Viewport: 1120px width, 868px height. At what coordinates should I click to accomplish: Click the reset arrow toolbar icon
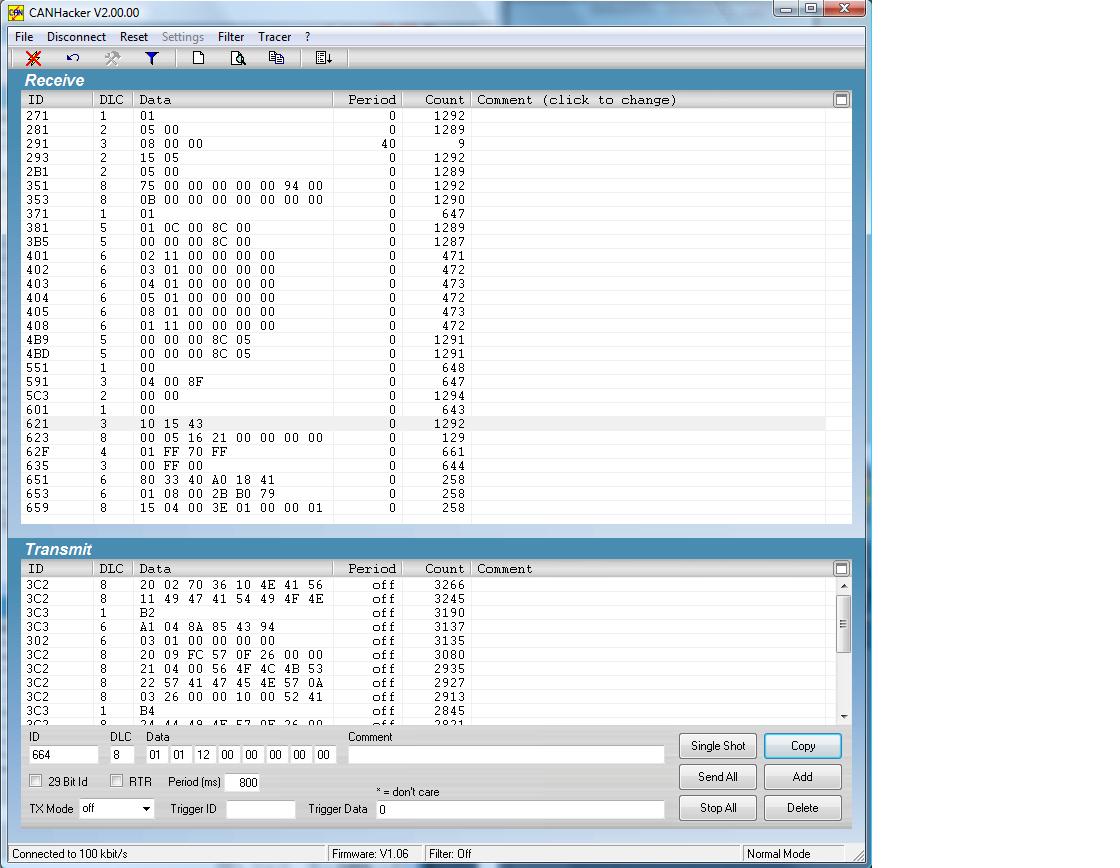coord(73,59)
